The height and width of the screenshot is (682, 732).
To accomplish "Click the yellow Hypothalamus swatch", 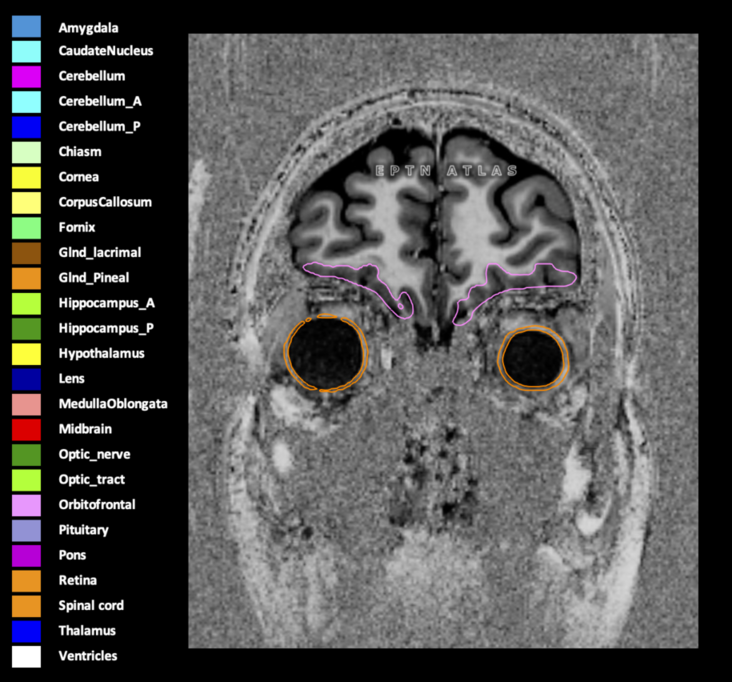I will click(26, 354).
